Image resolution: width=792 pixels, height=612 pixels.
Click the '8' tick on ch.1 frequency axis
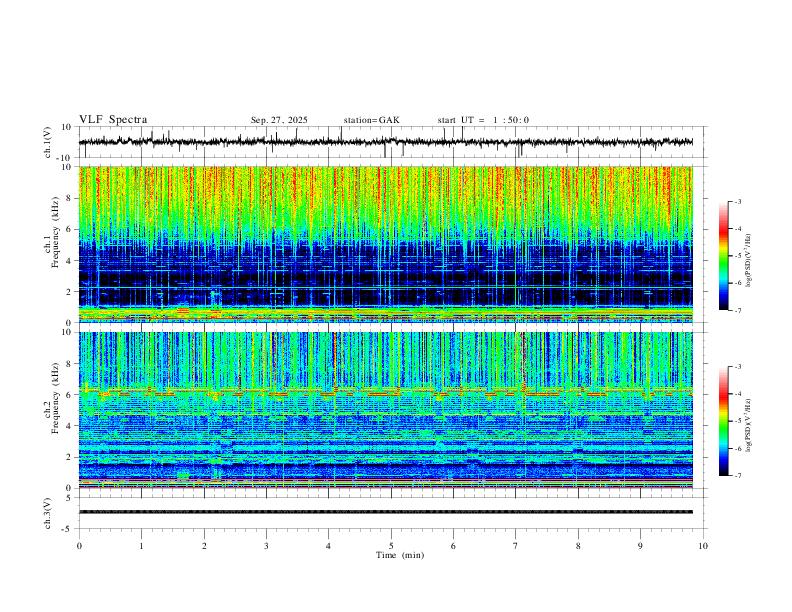tap(69, 198)
